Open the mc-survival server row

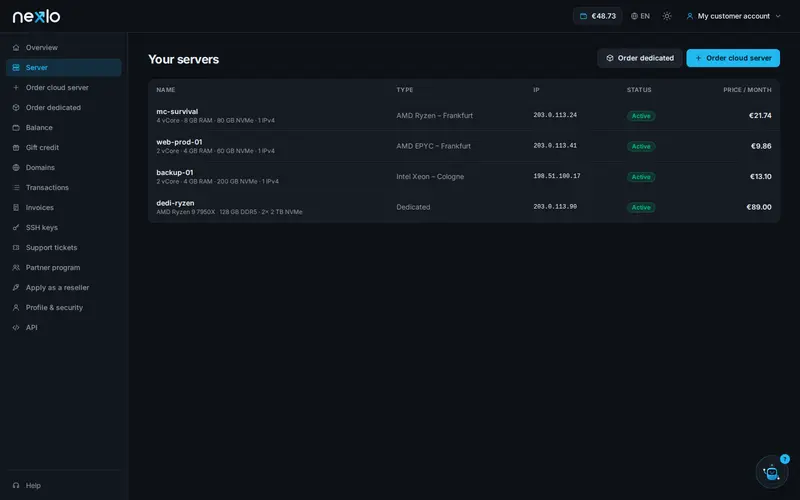(x=464, y=115)
